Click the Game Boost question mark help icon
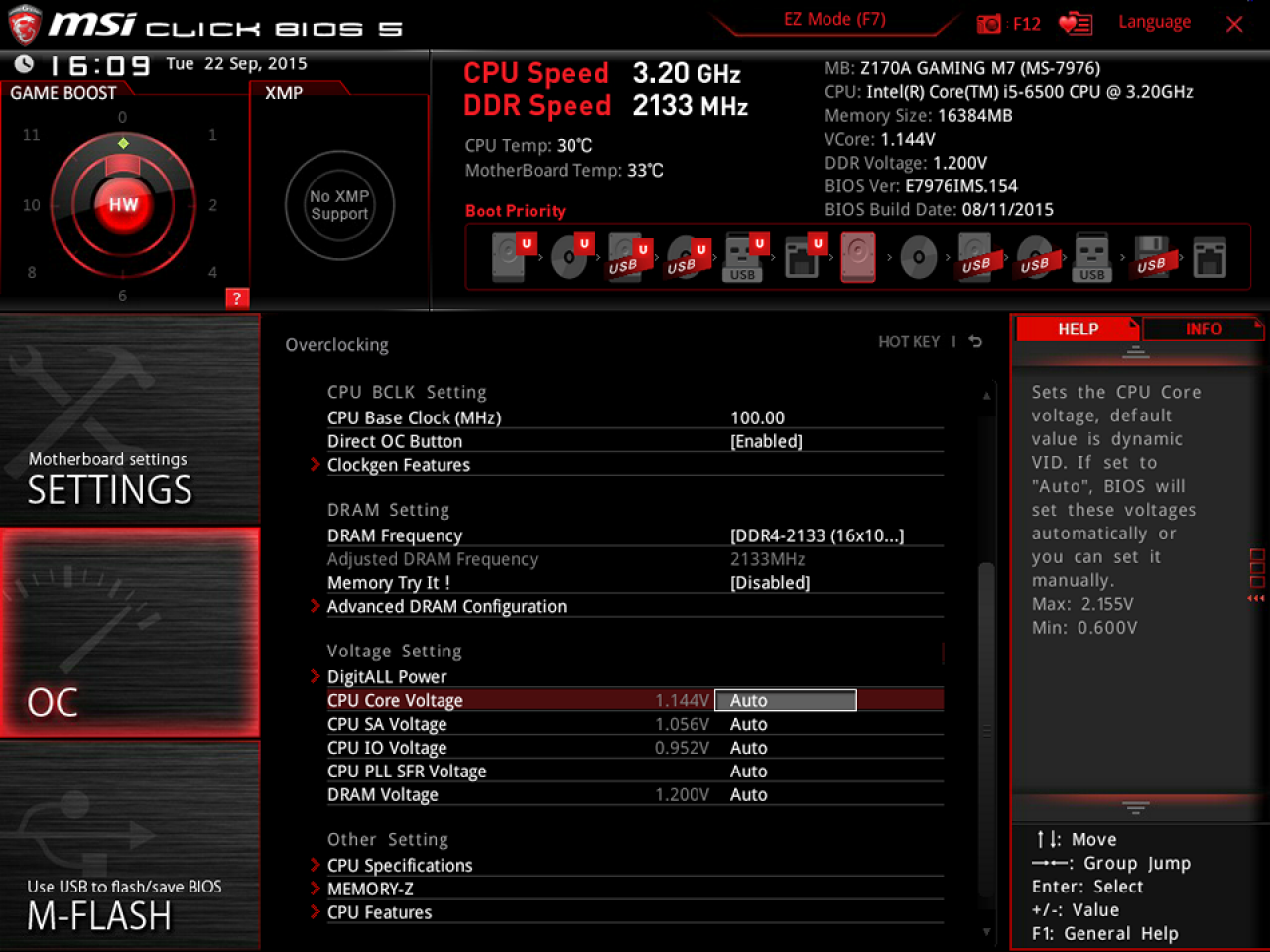 [x=237, y=298]
